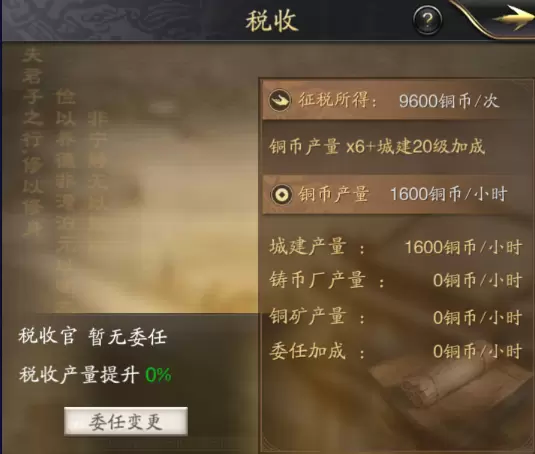Click the 税收产量提升 label
The height and width of the screenshot is (454, 535).
79,375
